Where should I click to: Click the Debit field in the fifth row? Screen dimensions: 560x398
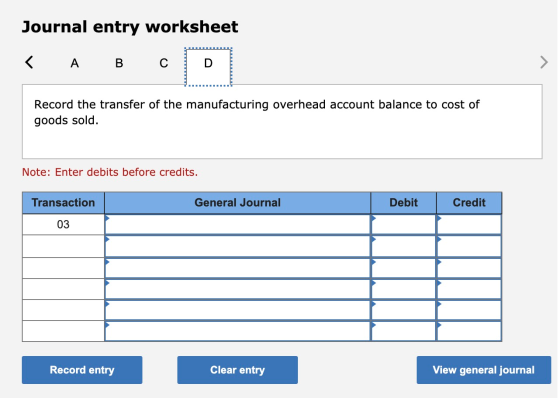404,310
